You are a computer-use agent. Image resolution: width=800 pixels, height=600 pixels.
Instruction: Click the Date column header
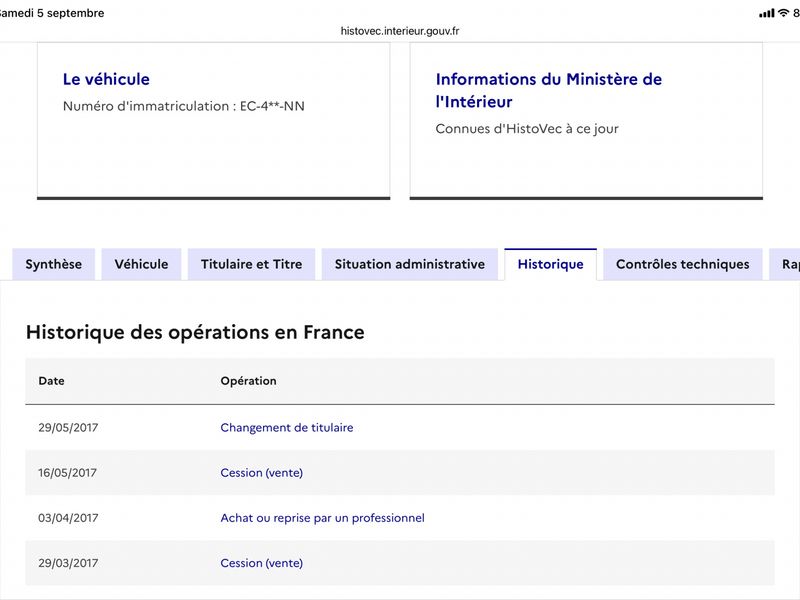[x=52, y=381]
